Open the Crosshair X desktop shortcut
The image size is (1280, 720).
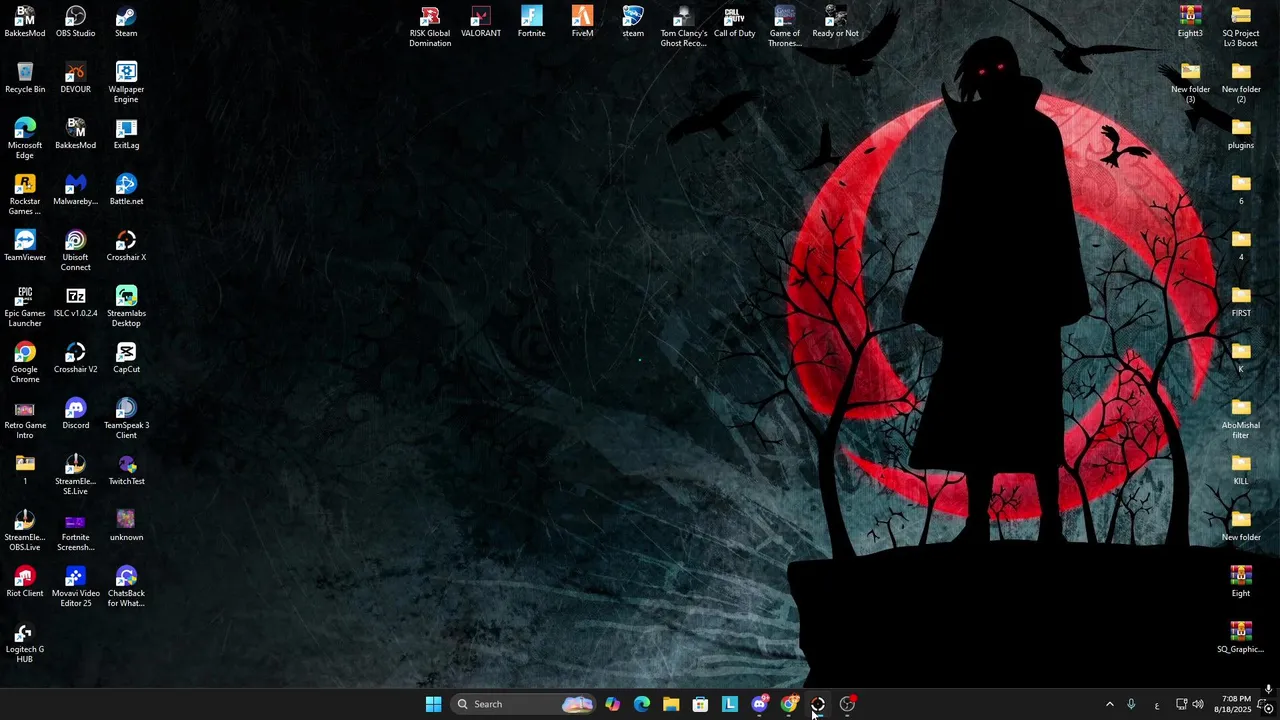[126, 246]
